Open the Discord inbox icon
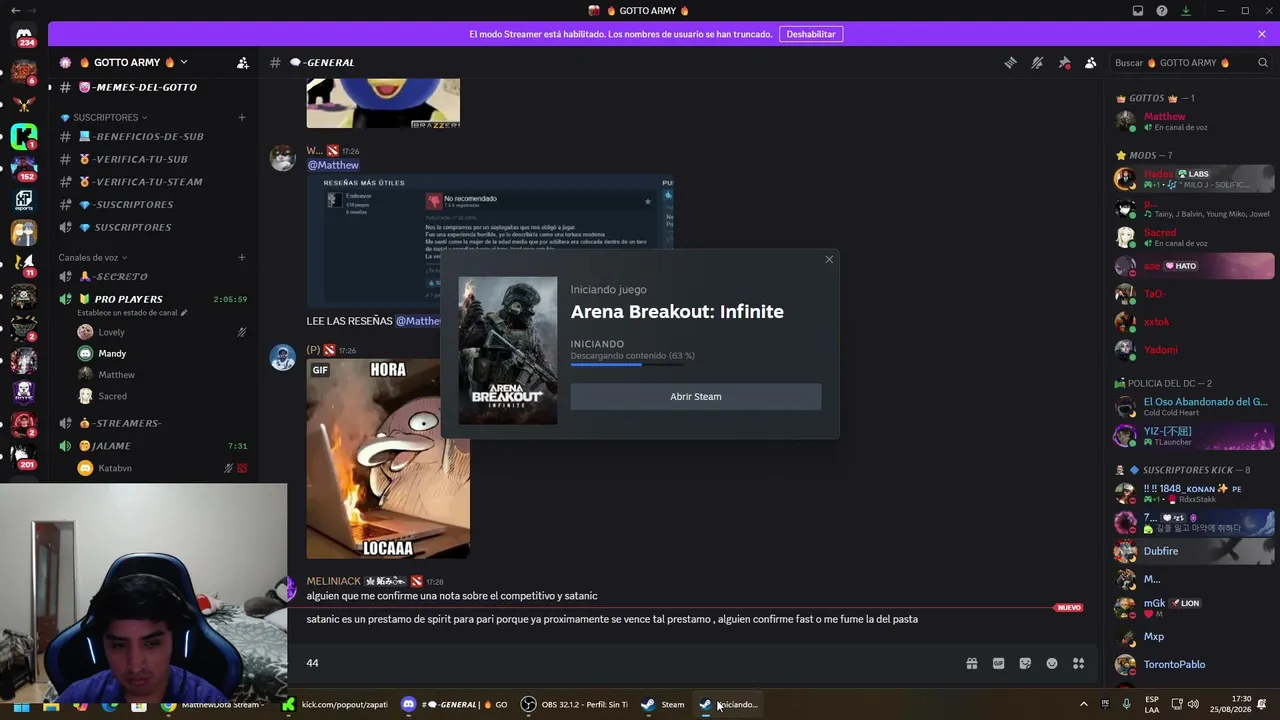The width and height of the screenshot is (1280, 720). [x=1138, y=11]
